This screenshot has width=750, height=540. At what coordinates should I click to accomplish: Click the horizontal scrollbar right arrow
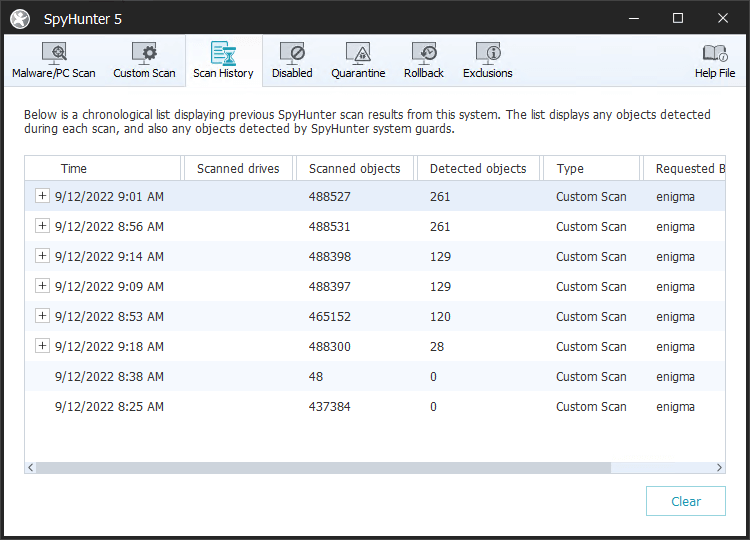(719, 467)
